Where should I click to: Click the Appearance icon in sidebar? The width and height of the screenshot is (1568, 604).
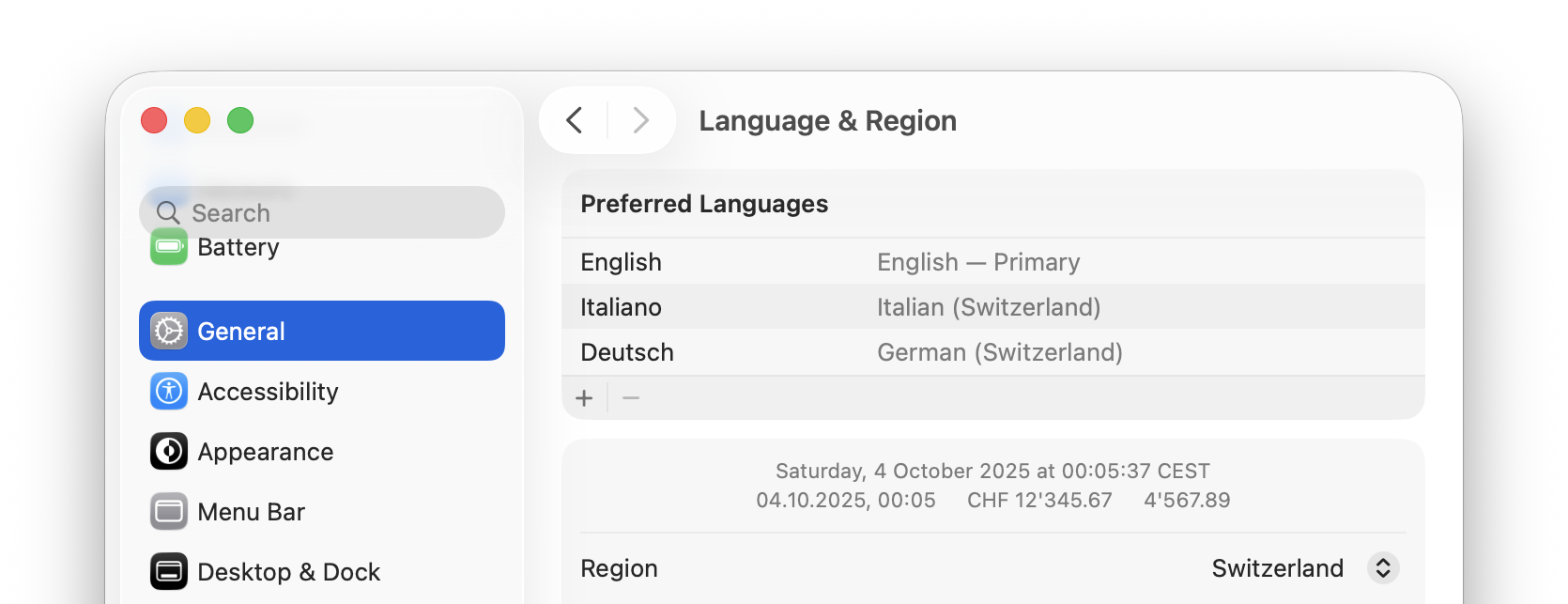(x=169, y=451)
